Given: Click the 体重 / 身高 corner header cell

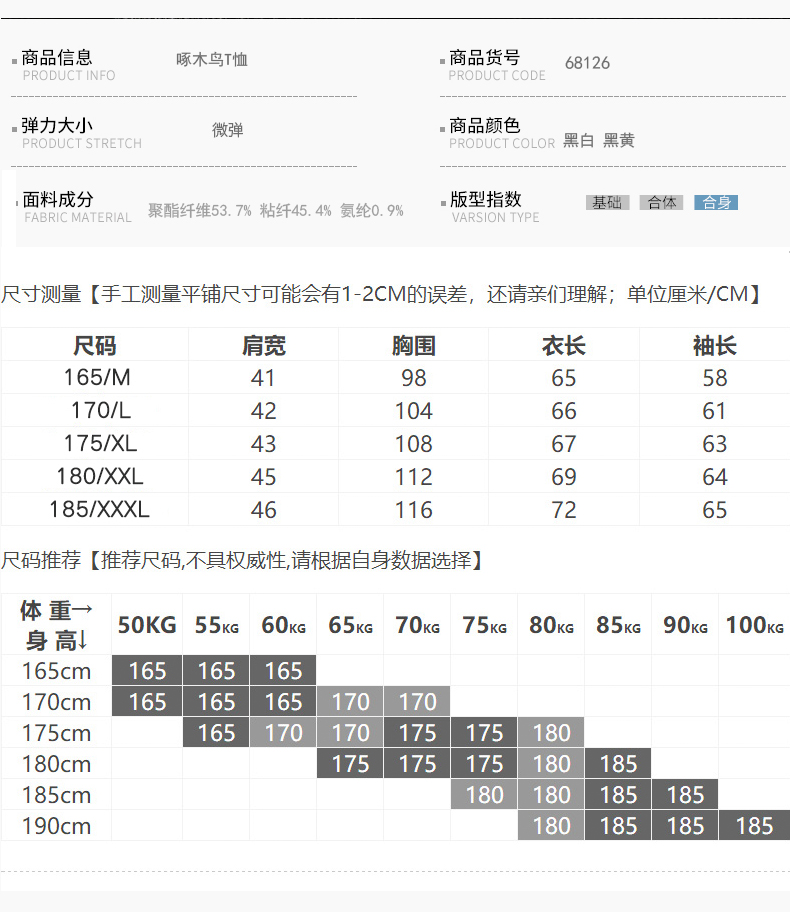Looking at the screenshot, I should tap(56, 625).
